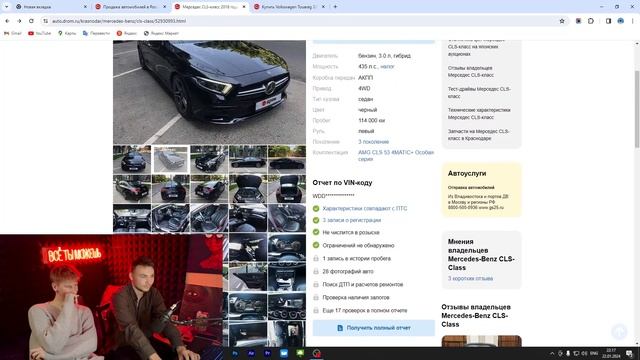
Task: Click the main Mercedes CLS photo
Action: point(209,92)
